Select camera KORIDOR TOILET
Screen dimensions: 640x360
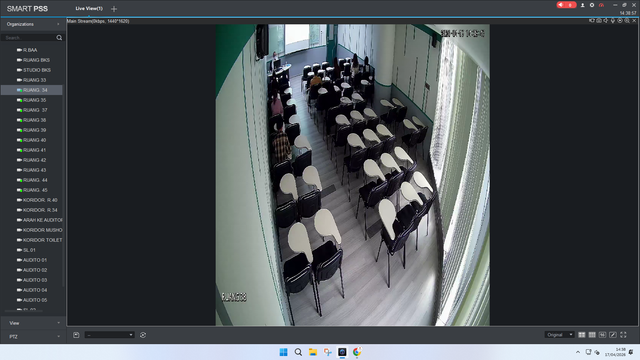click(42, 240)
